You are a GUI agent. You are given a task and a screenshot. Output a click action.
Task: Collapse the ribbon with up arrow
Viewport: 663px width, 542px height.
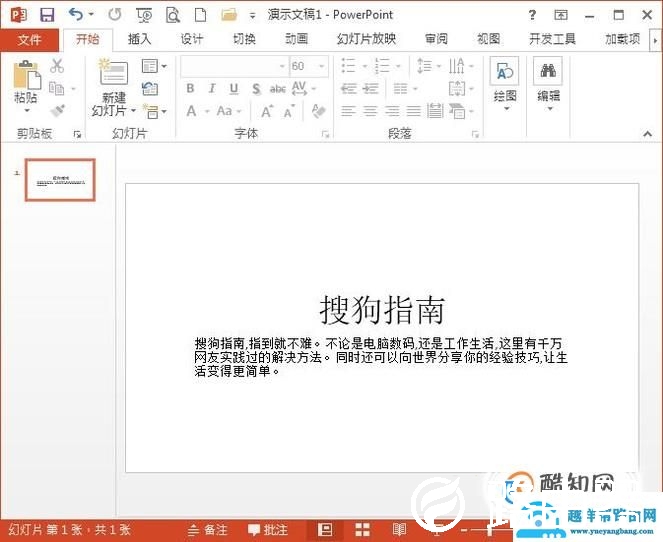click(647, 134)
